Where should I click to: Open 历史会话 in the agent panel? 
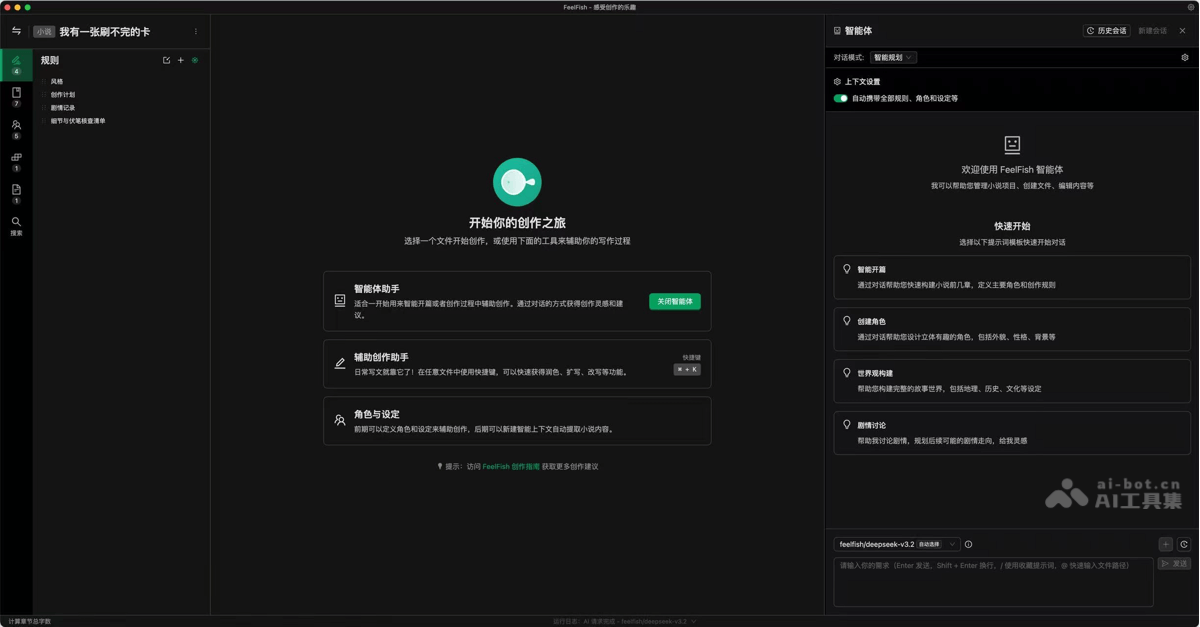[x=1107, y=30]
